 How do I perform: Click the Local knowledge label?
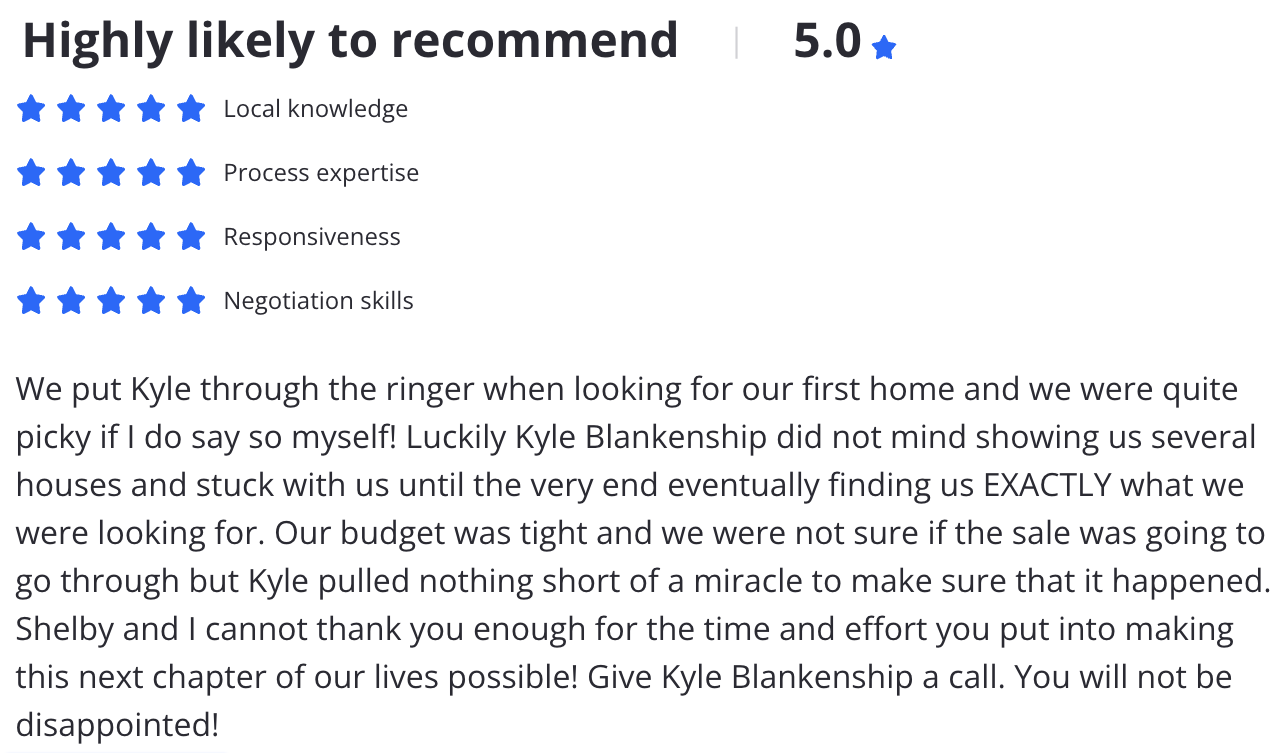pyautogui.click(x=316, y=108)
